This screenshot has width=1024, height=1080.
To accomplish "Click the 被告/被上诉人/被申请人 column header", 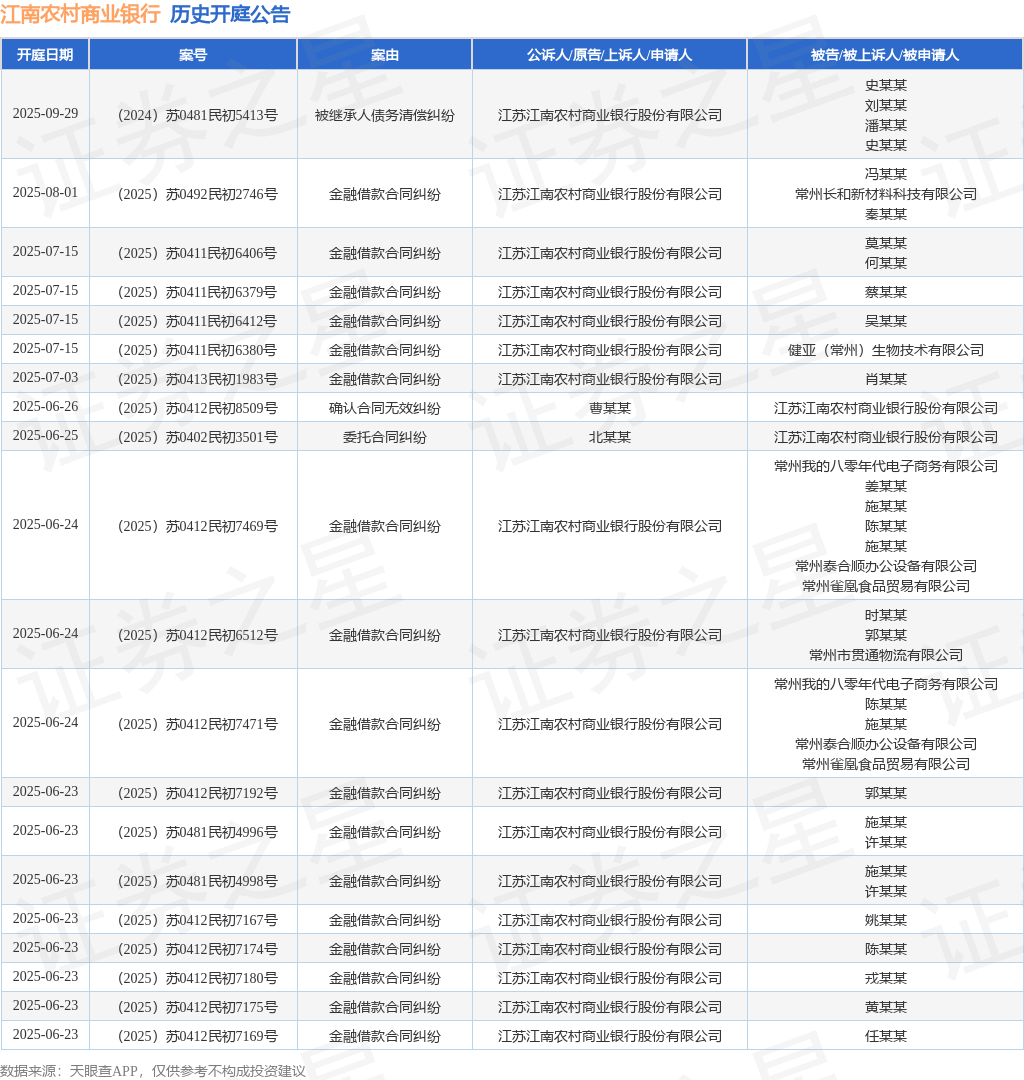I will 885,55.
